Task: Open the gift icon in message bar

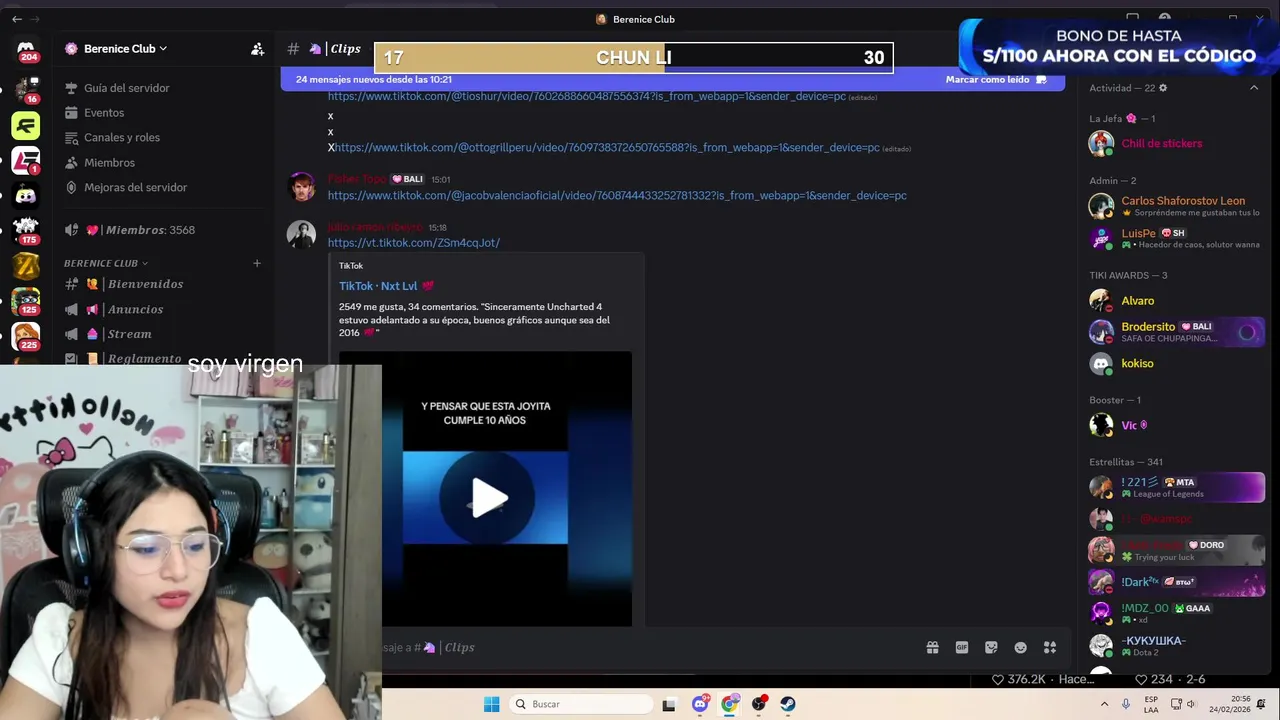Action: [x=932, y=648]
